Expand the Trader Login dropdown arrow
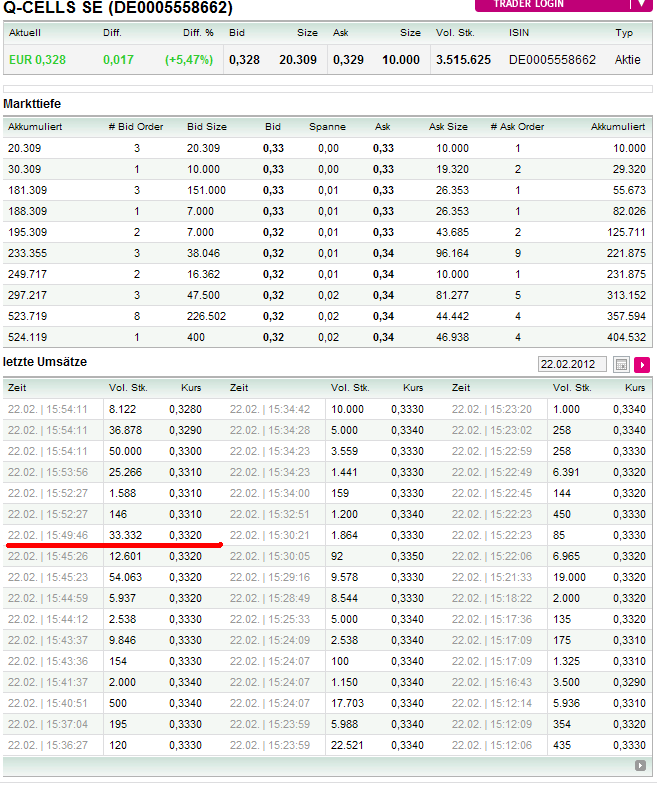This screenshot has width=657, height=785. 642,4
